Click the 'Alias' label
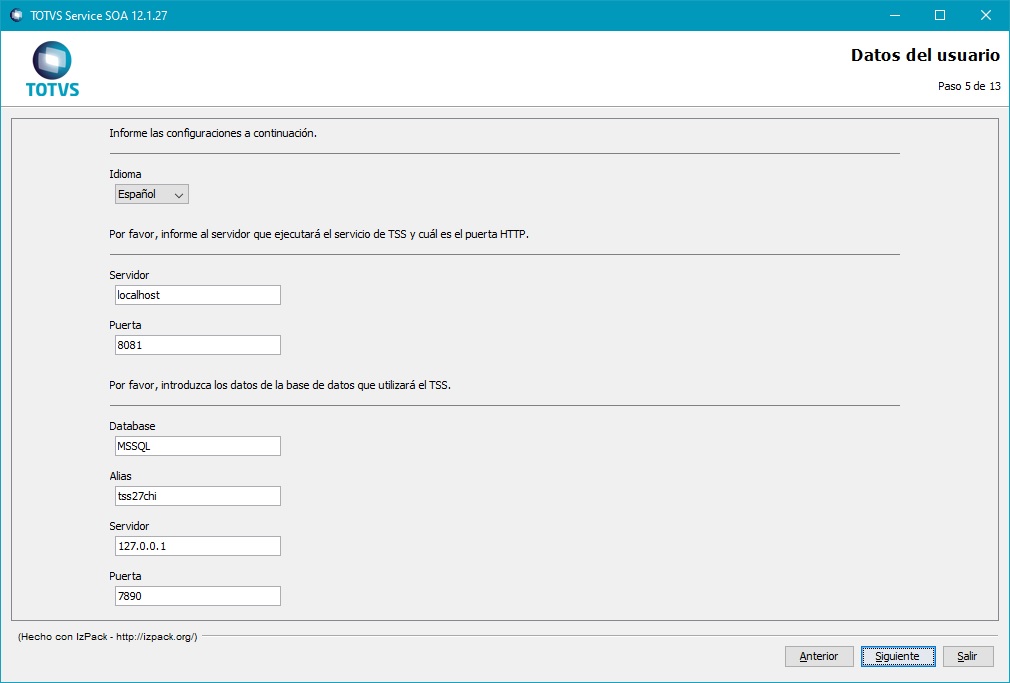This screenshot has height=683, width=1010. coord(120,476)
